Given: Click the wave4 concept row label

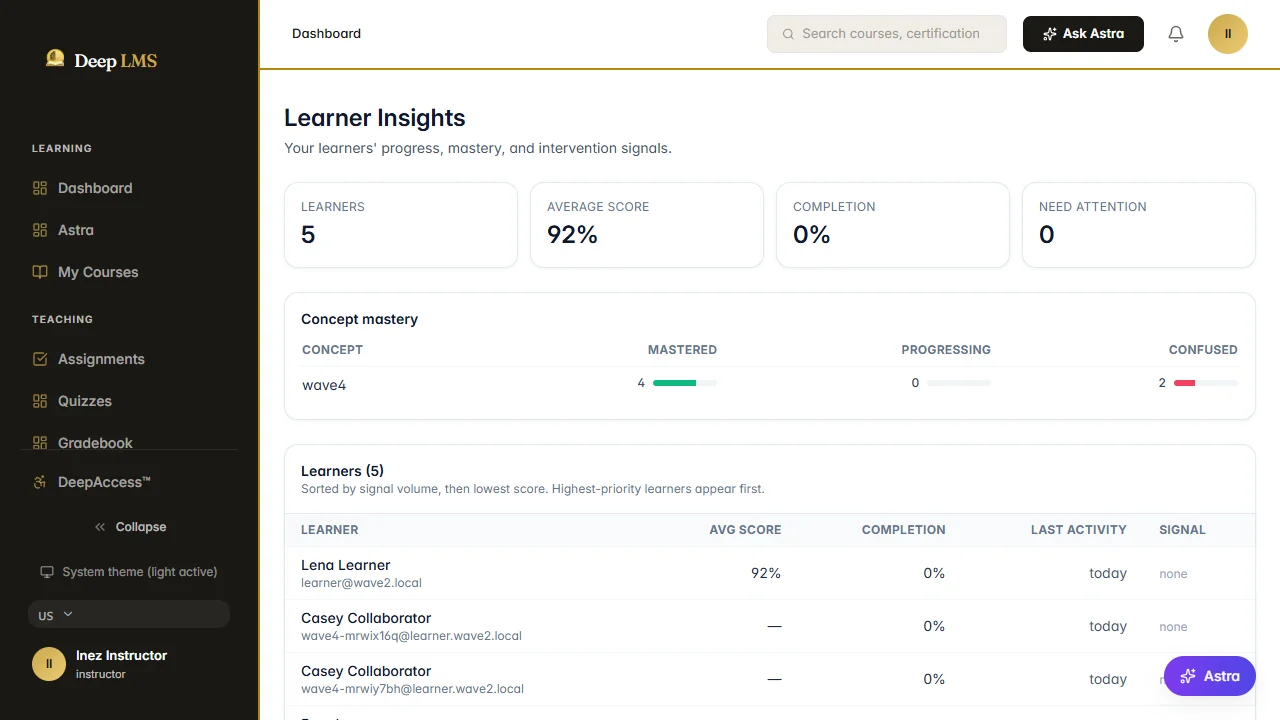Looking at the screenshot, I should tap(324, 385).
